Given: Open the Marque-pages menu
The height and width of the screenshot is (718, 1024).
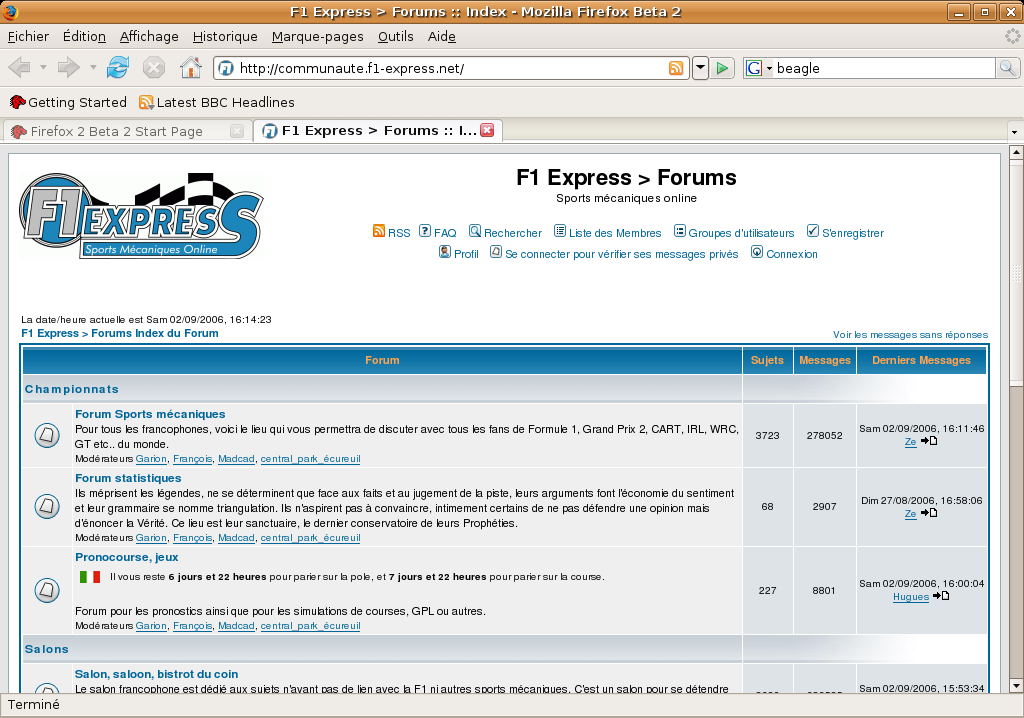Looking at the screenshot, I should pos(317,37).
